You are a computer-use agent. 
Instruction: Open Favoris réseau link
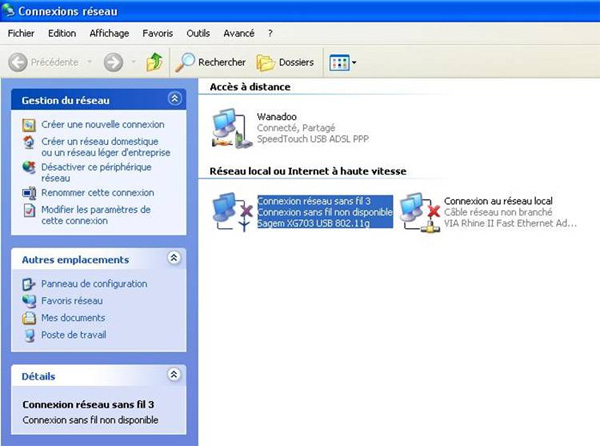coord(72,301)
